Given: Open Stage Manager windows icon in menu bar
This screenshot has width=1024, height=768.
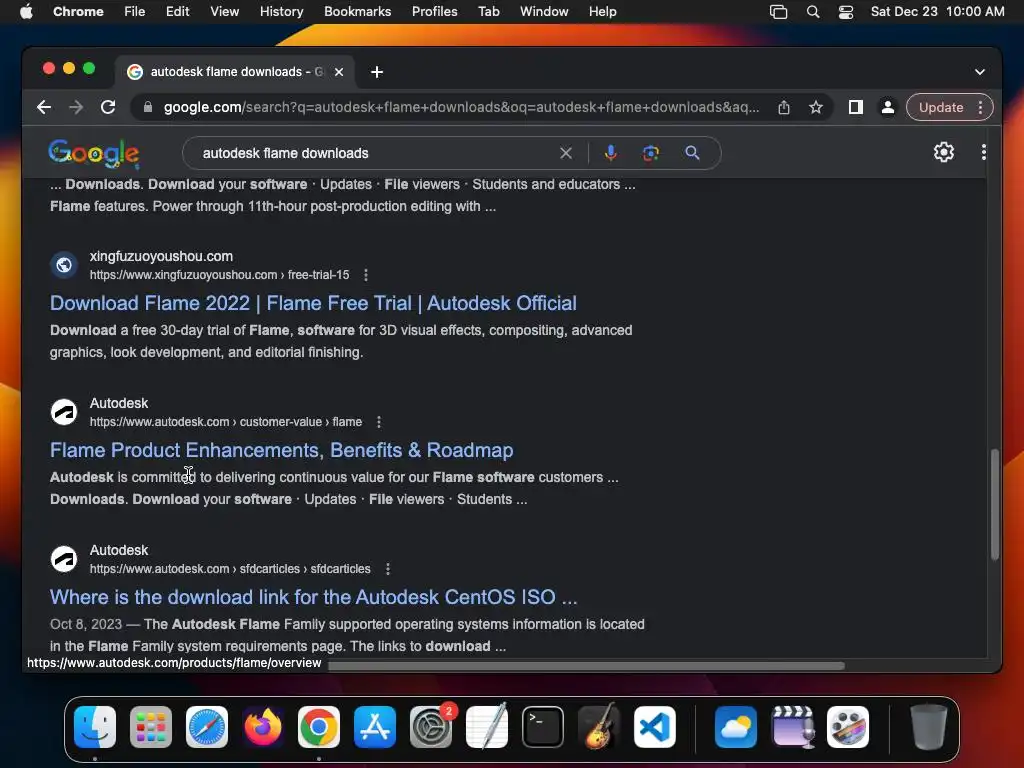Looking at the screenshot, I should click(778, 11).
